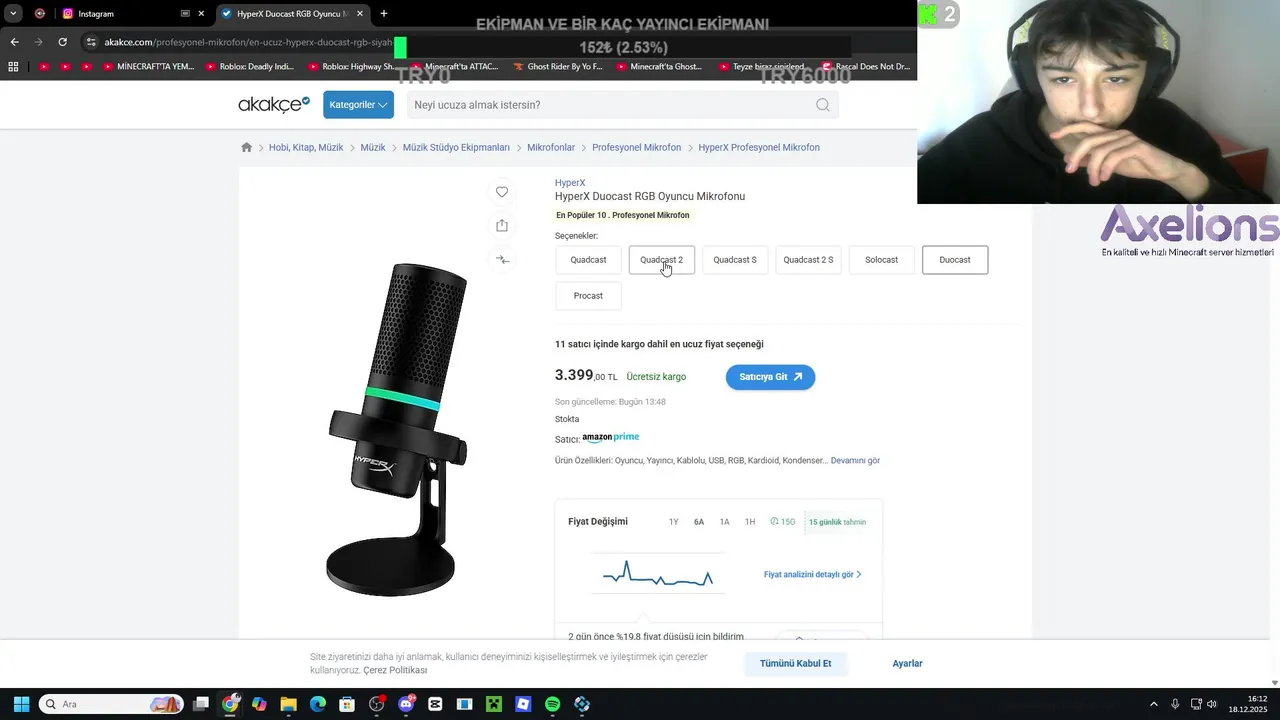The width and height of the screenshot is (1280, 720).
Task: Accept all cookies with Tümünü Kabul Et
Action: (796, 664)
